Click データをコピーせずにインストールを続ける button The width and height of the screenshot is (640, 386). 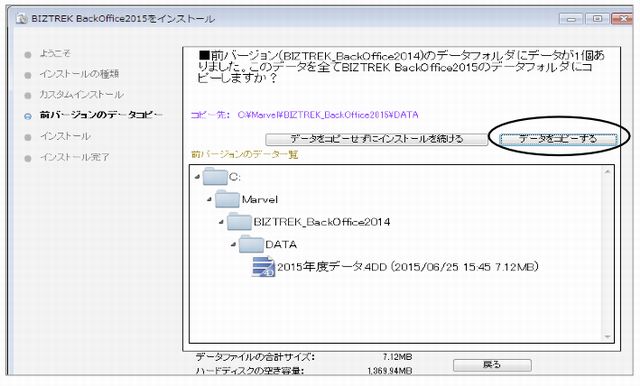click(x=376, y=139)
